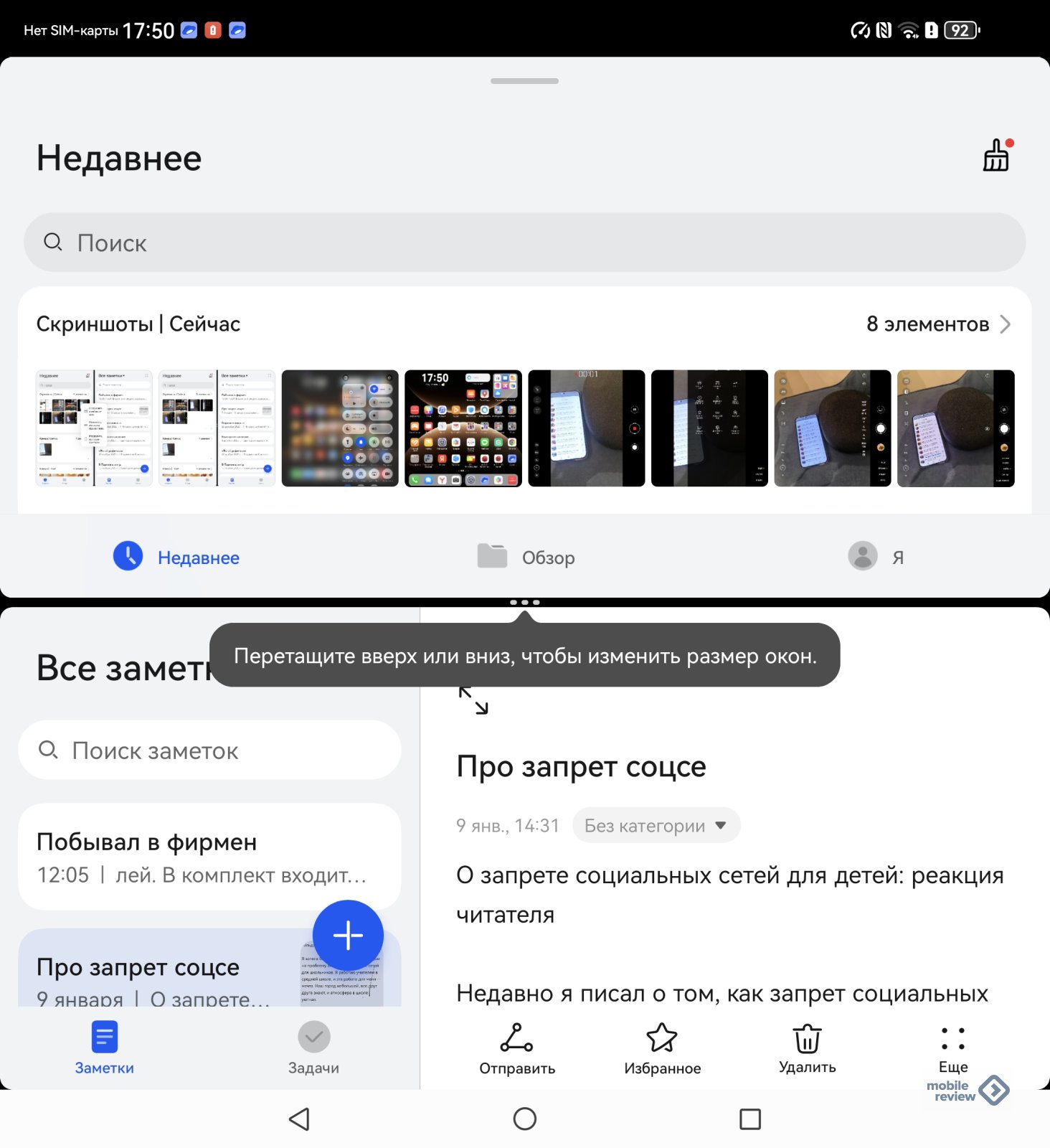Click the Поиск заметок search field
The width and height of the screenshot is (1050, 1148).
pyautogui.click(x=209, y=751)
